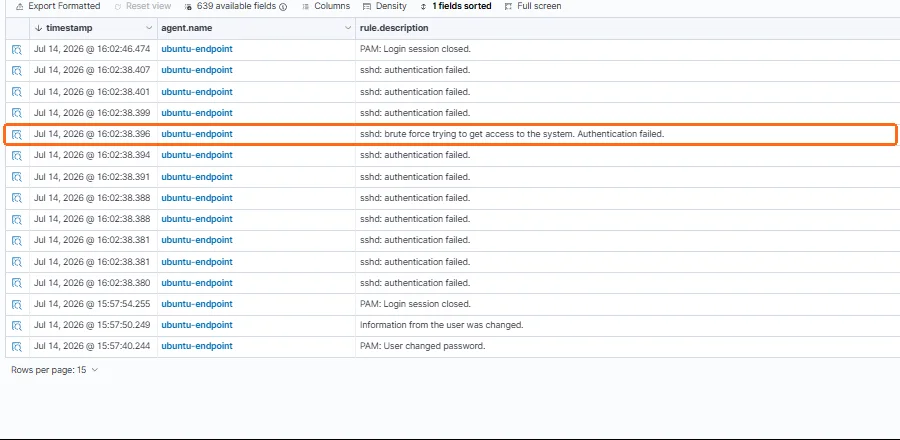Click the Reset view button
Image resolution: width=900 pixels, height=440 pixels.
[142, 6]
